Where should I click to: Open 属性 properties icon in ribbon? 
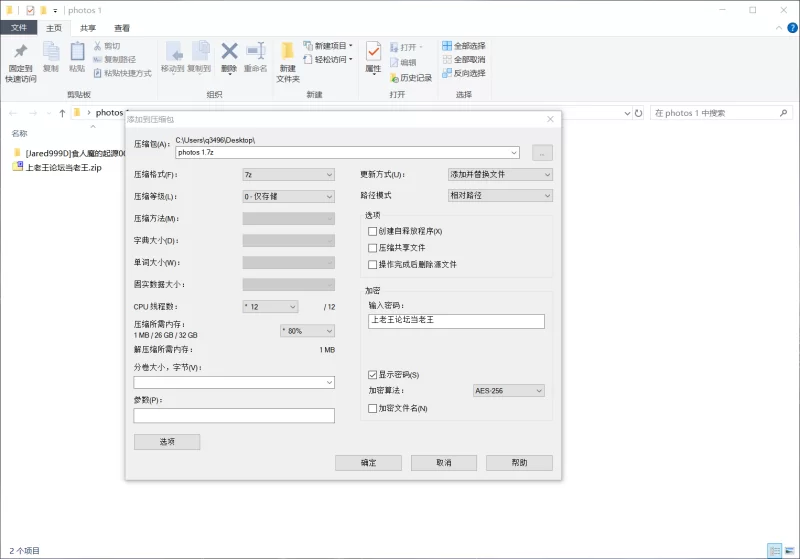[x=373, y=52]
